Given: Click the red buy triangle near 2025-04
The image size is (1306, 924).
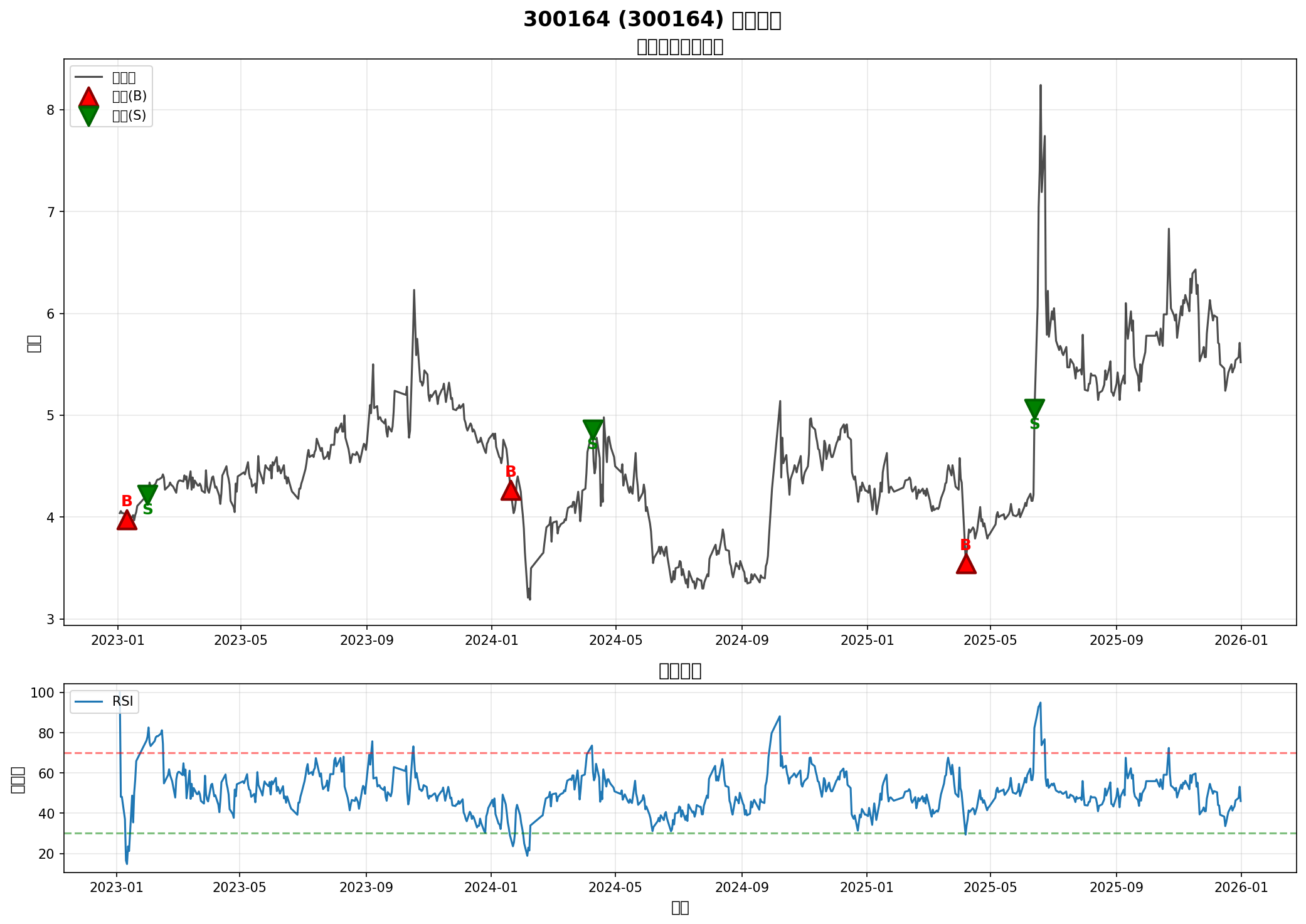Looking at the screenshot, I should coord(966,565).
